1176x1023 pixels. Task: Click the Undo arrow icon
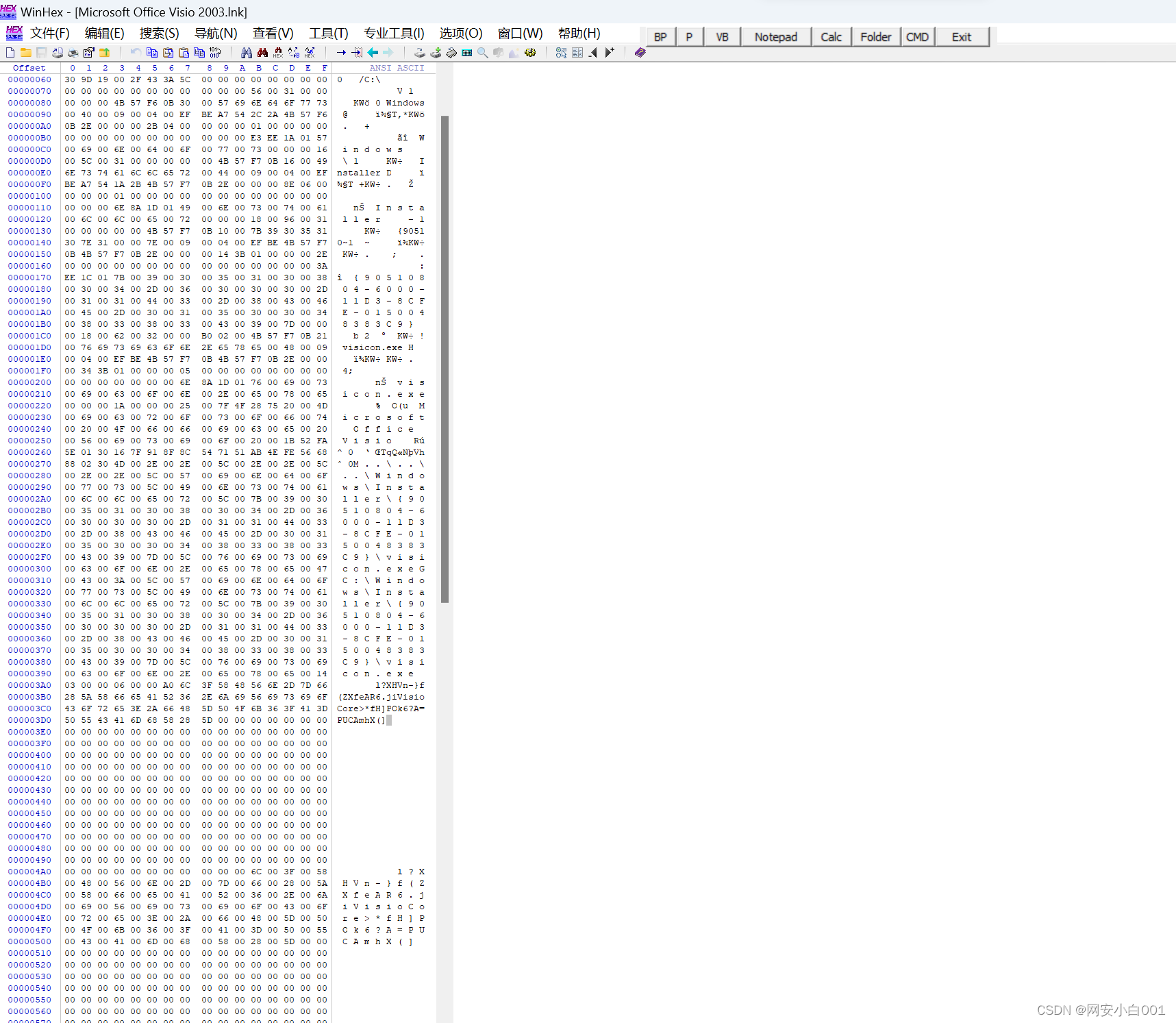click(x=136, y=53)
